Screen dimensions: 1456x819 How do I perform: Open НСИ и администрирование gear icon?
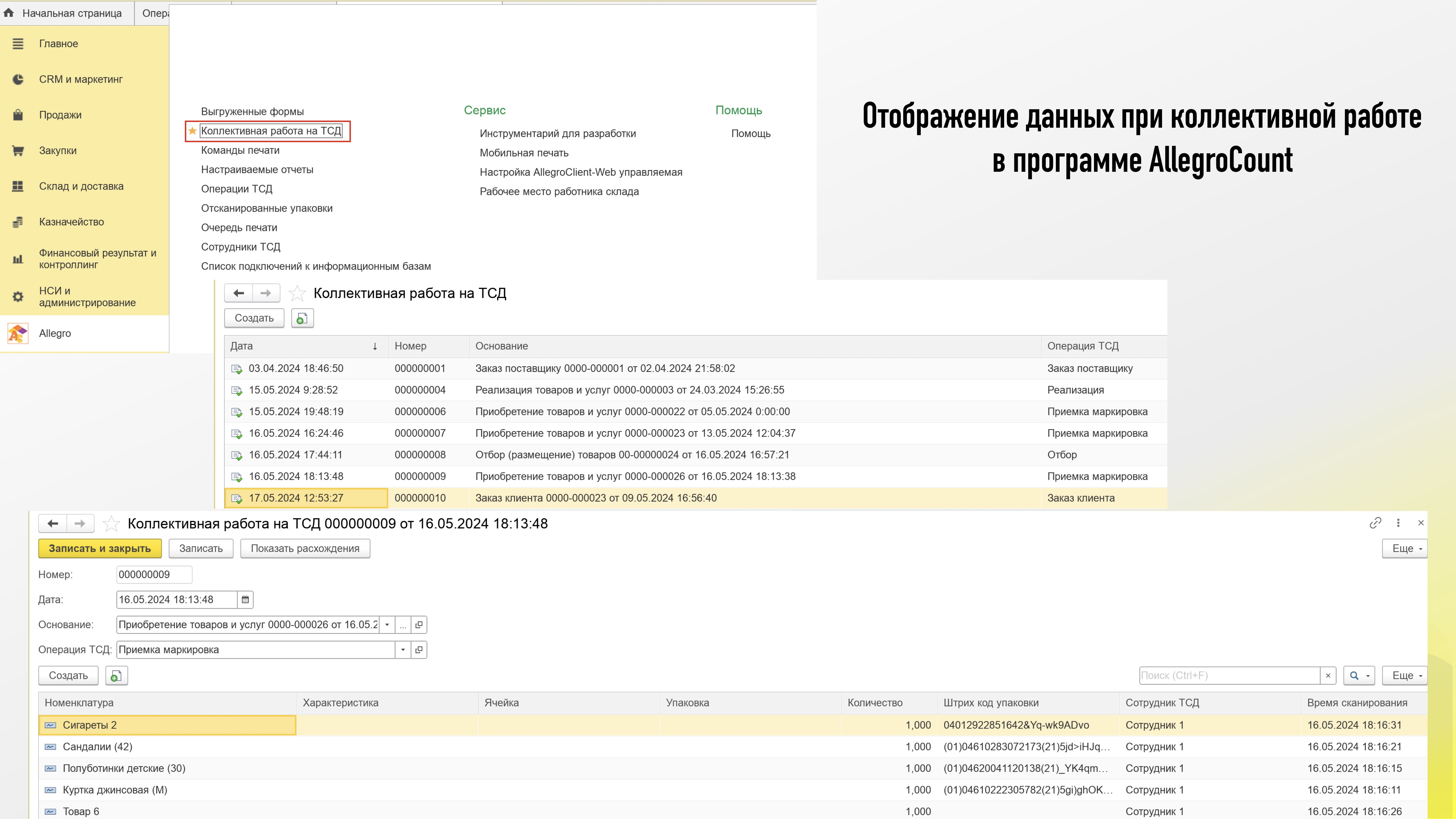pos(18,297)
